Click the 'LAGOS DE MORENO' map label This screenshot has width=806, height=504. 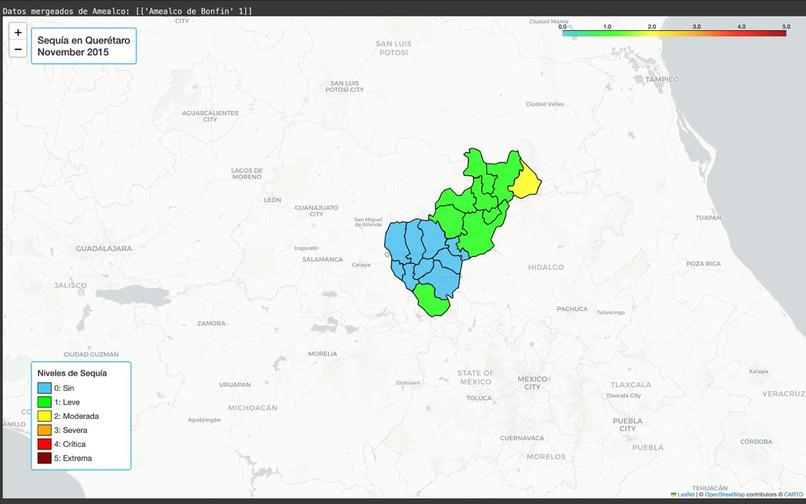point(247,173)
